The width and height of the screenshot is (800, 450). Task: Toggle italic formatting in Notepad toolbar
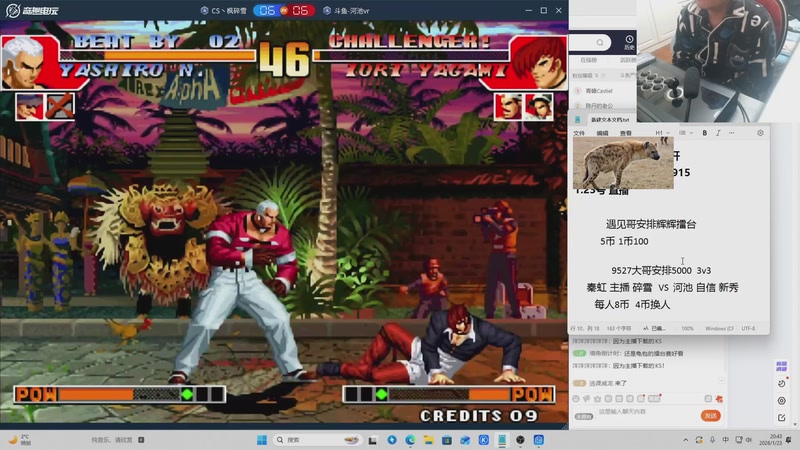click(718, 133)
